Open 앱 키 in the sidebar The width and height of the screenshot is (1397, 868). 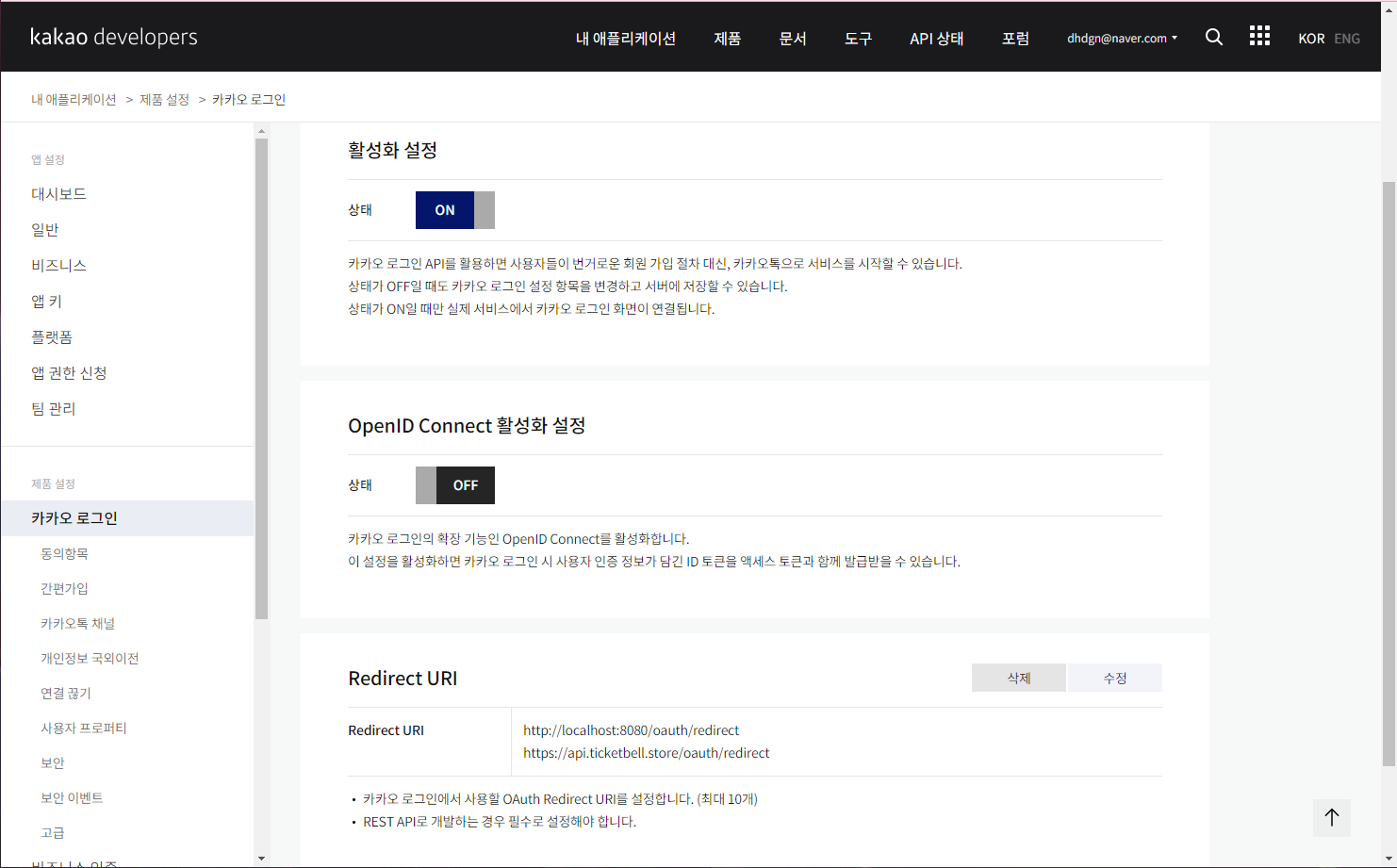[x=46, y=302]
